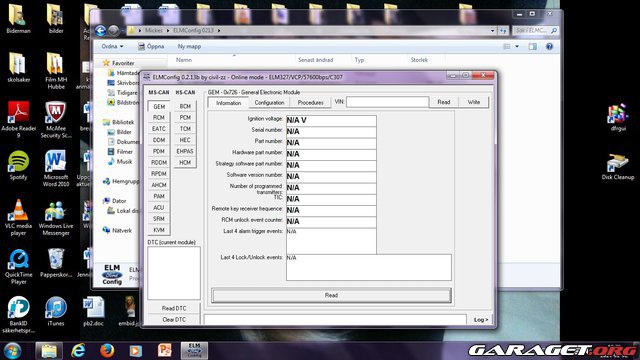The height and width of the screenshot is (360, 640).
Task: Click the DTC current module list box
Action: [174, 273]
